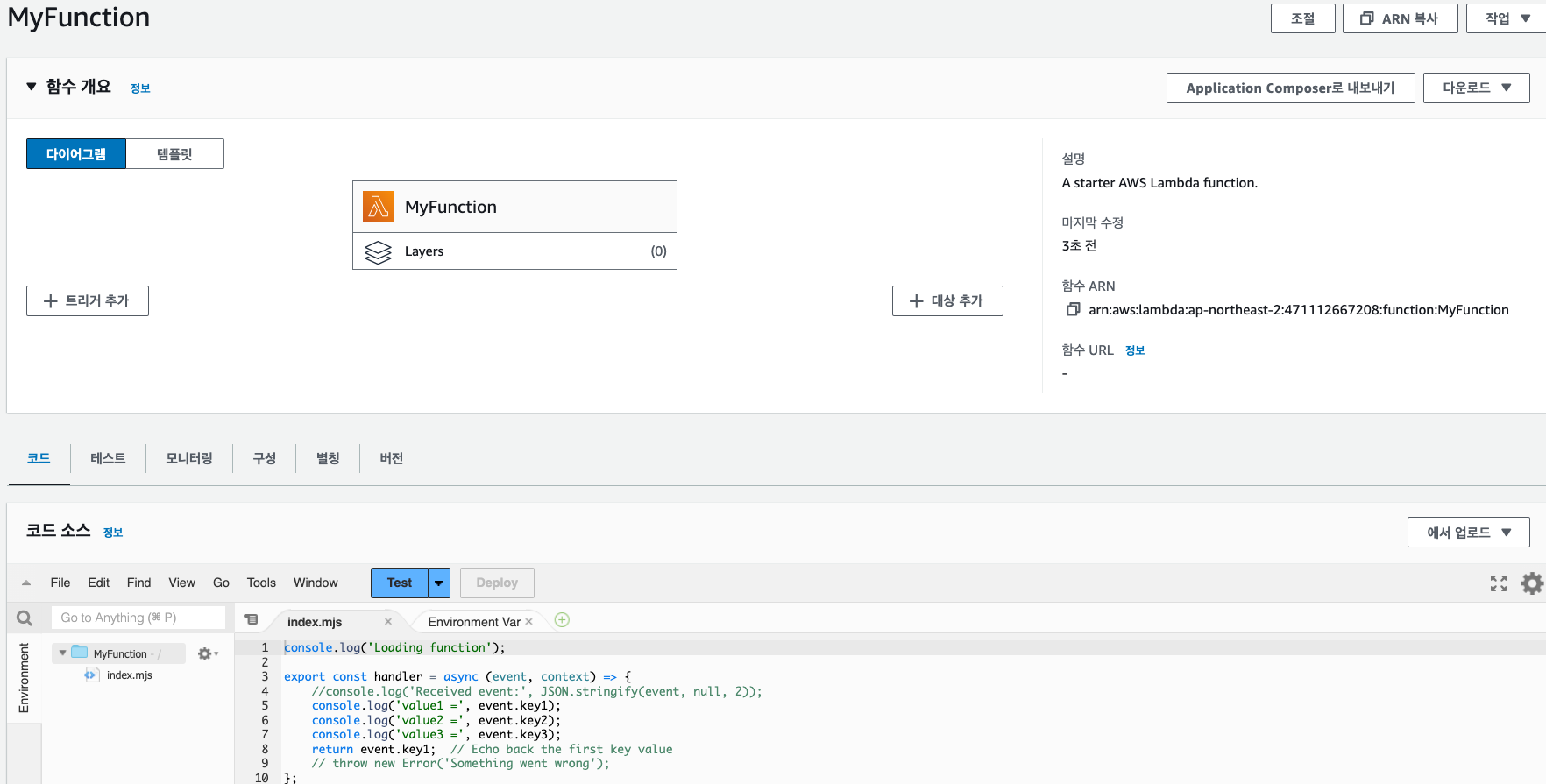Click the 'return event.key1' code line

pos(373,749)
